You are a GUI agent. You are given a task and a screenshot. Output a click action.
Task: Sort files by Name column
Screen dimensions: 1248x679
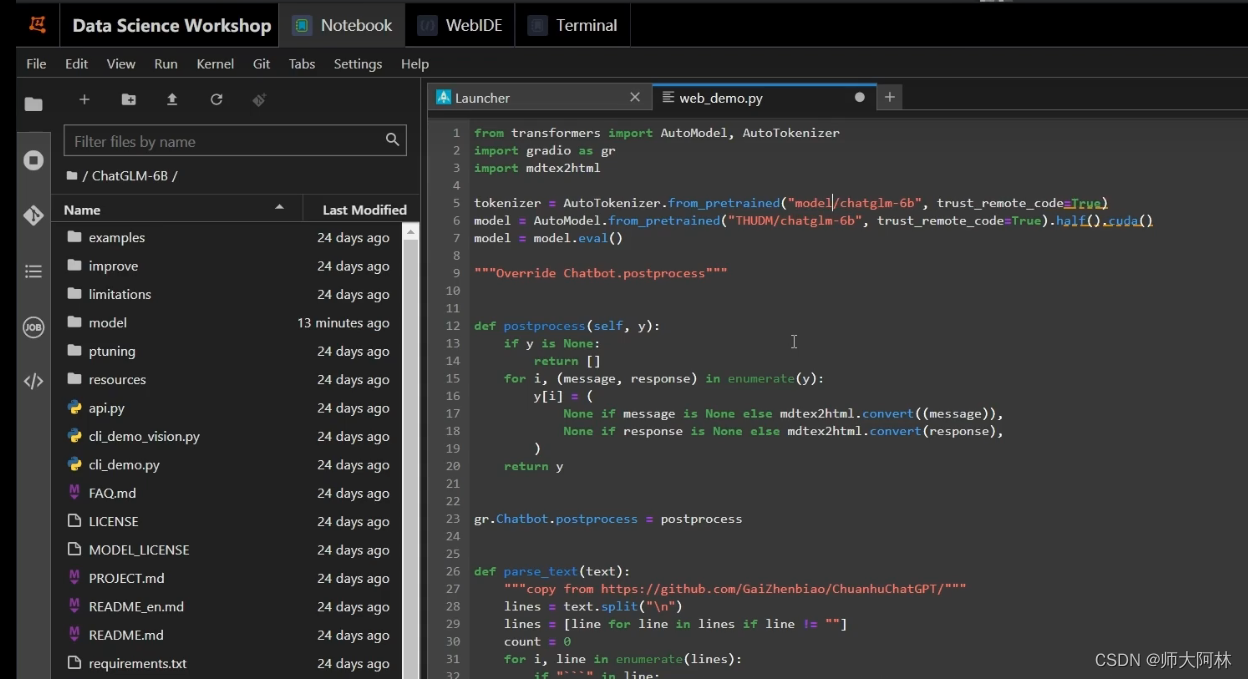pos(82,210)
